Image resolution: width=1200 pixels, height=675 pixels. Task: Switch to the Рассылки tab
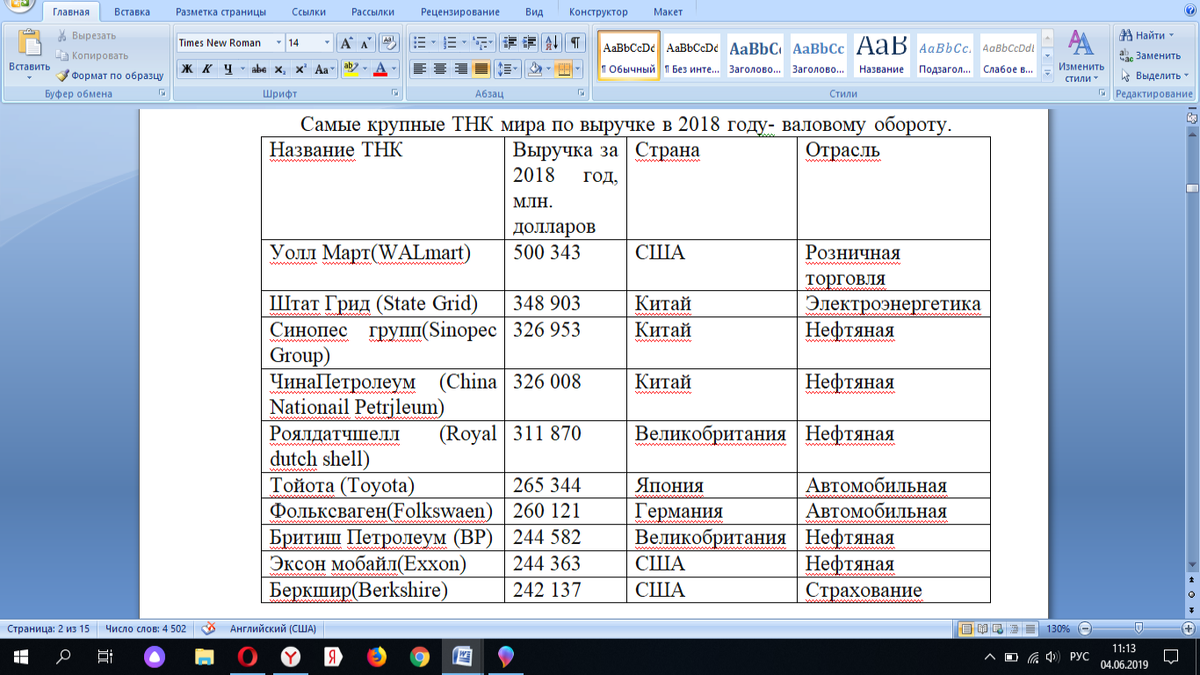[372, 12]
